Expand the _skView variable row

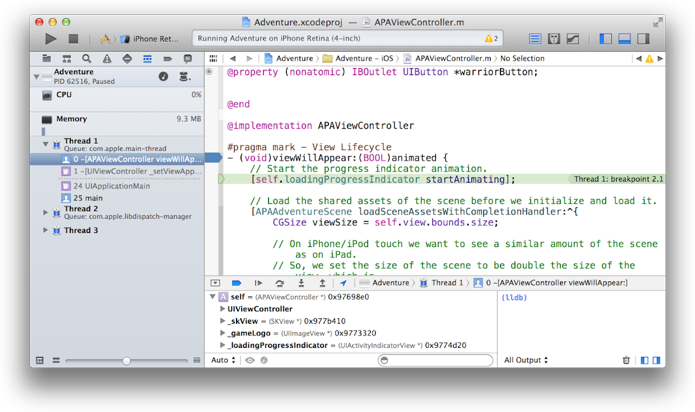[x=223, y=321]
